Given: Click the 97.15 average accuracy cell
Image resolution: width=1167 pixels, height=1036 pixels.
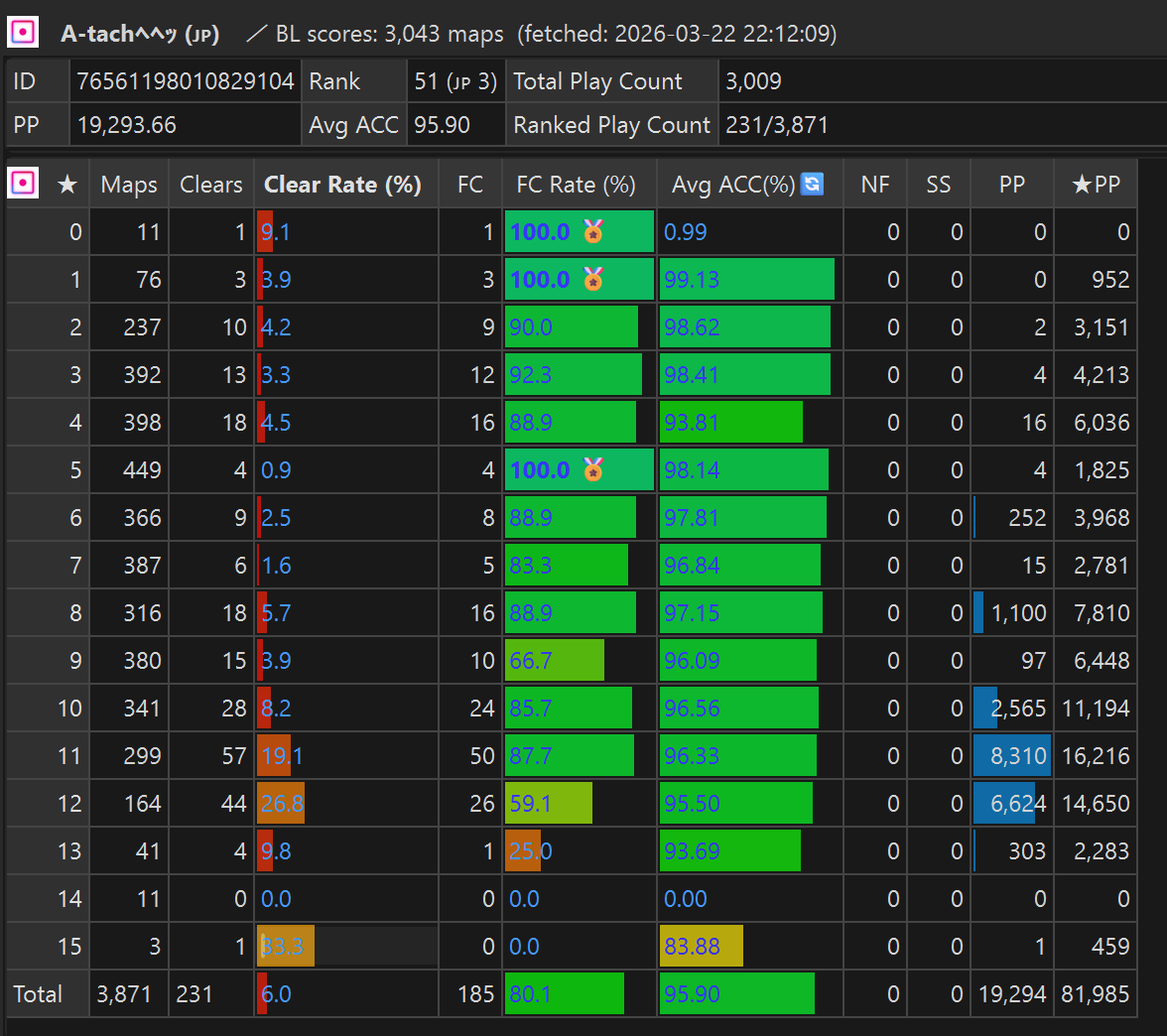Looking at the screenshot, I should [x=750, y=612].
